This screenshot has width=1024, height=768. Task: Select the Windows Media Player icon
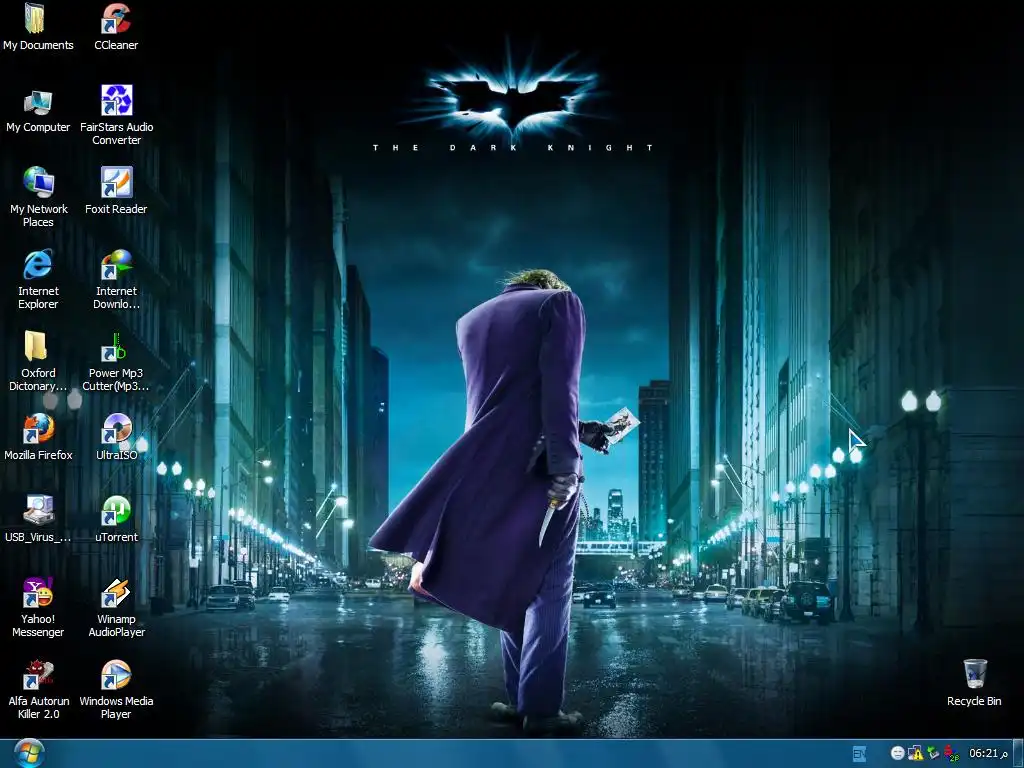[116, 675]
